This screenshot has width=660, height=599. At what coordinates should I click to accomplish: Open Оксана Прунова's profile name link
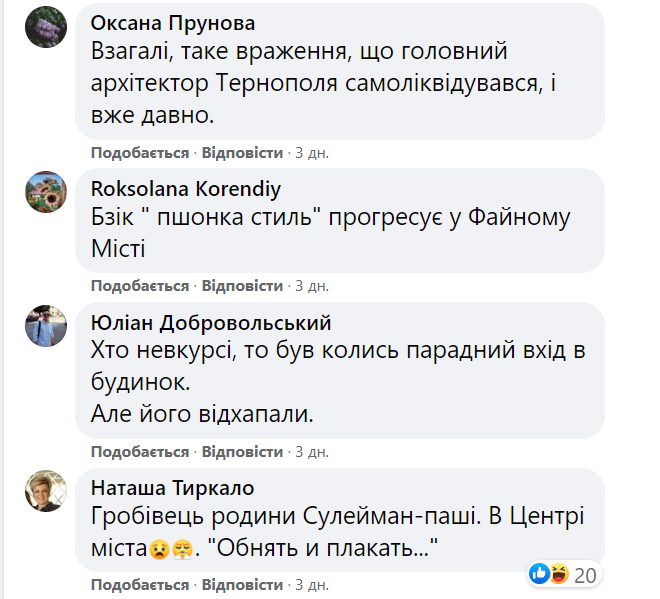point(172,23)
